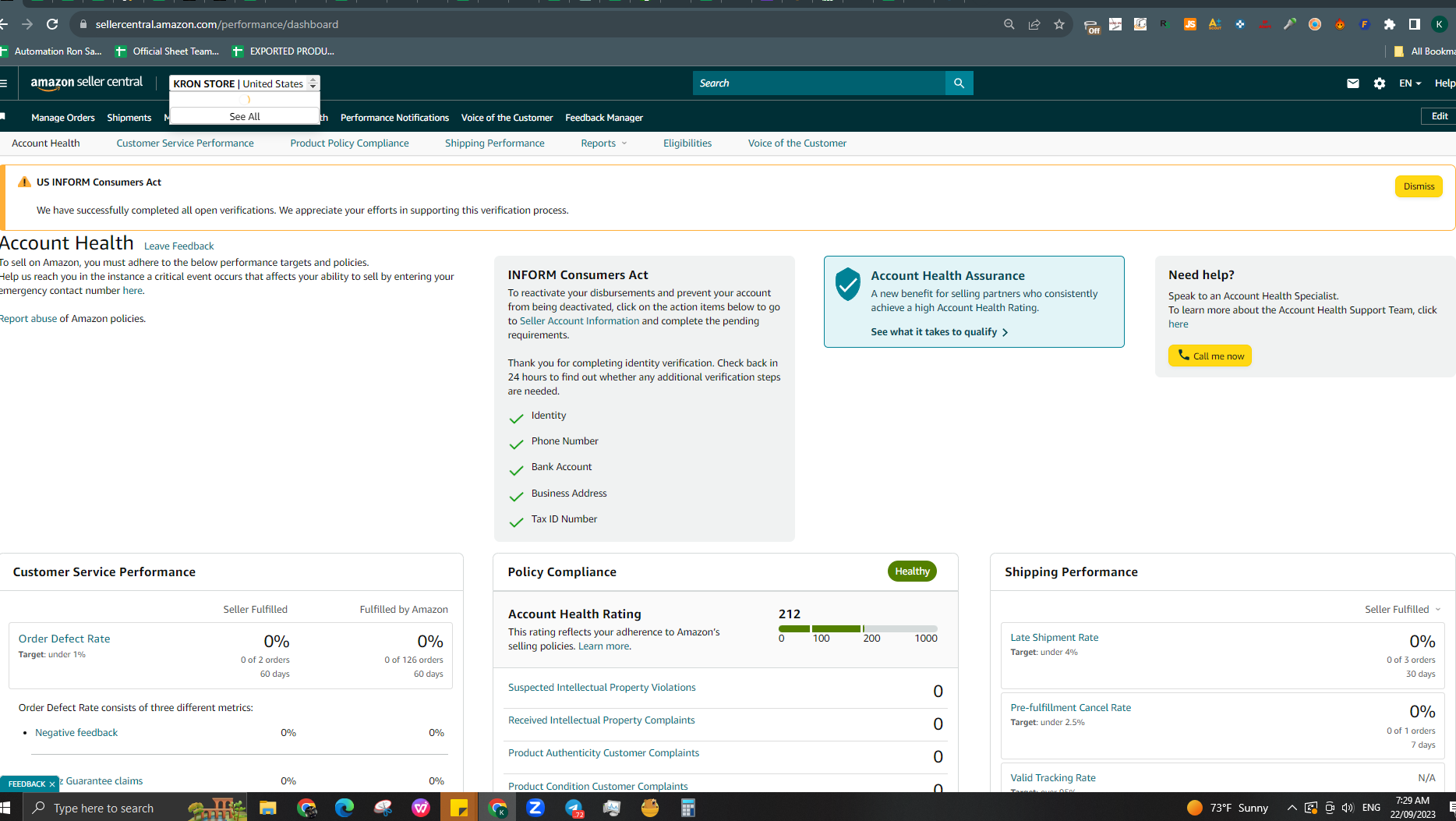Open the Order Defect Rate link

pyautogui.click(x=65, y=639)
